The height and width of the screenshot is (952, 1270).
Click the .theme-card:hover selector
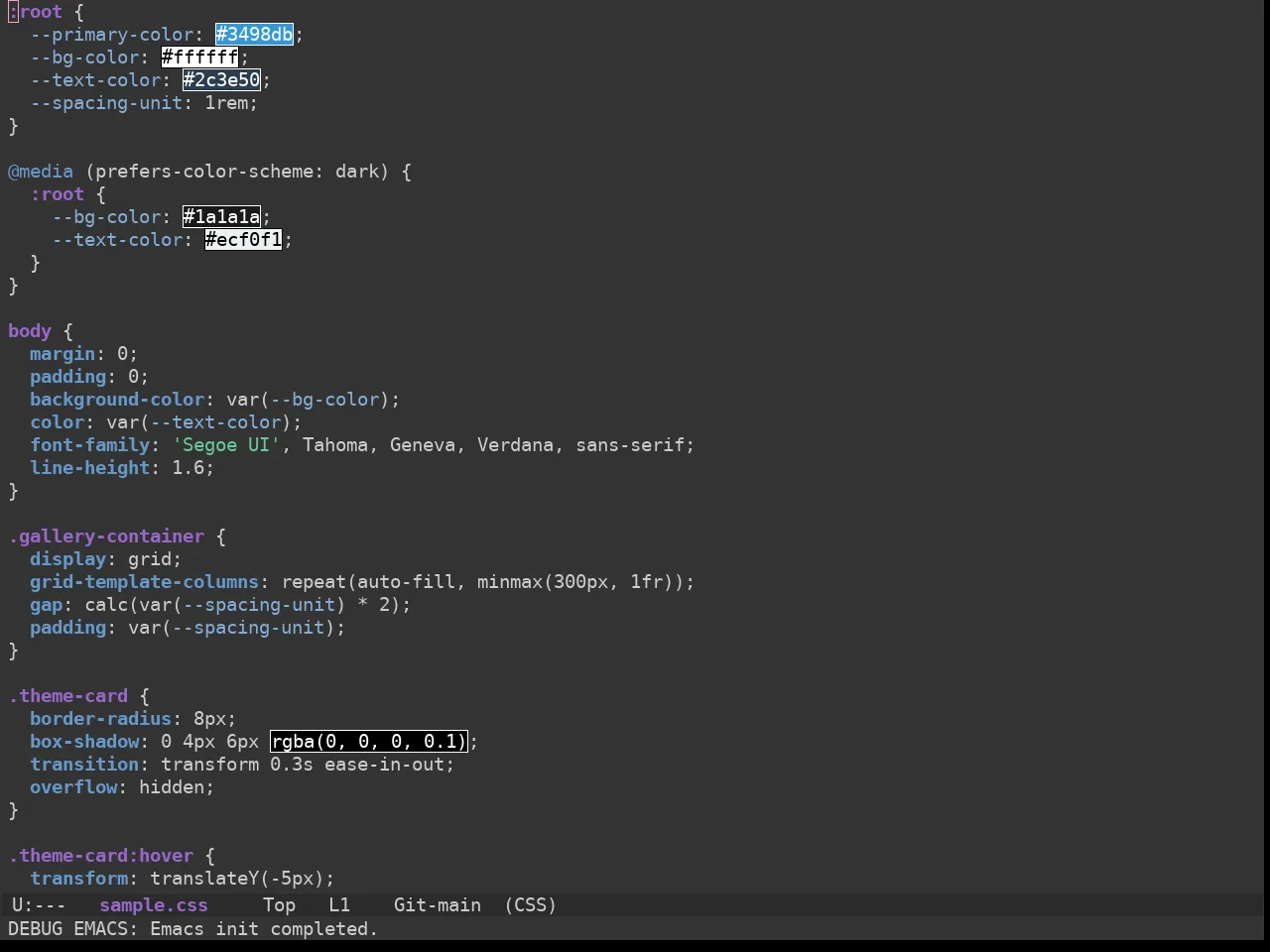[101, 856]
